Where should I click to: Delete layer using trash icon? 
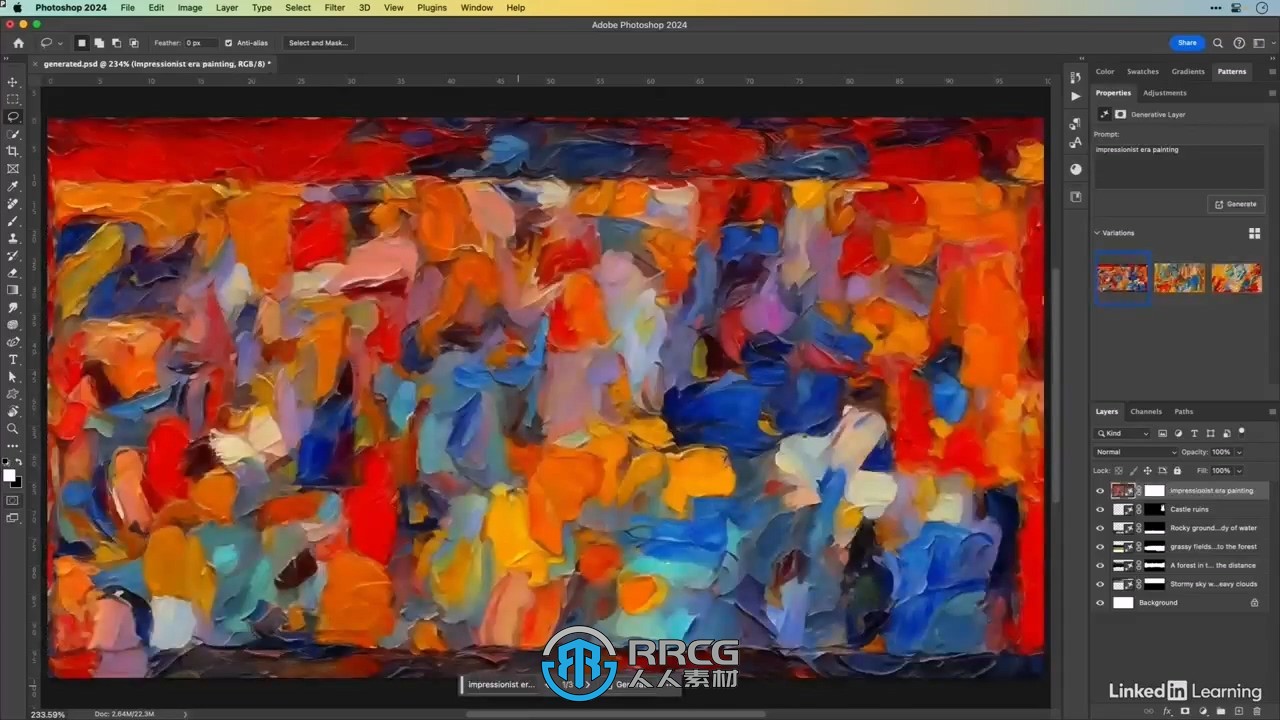1257,711
